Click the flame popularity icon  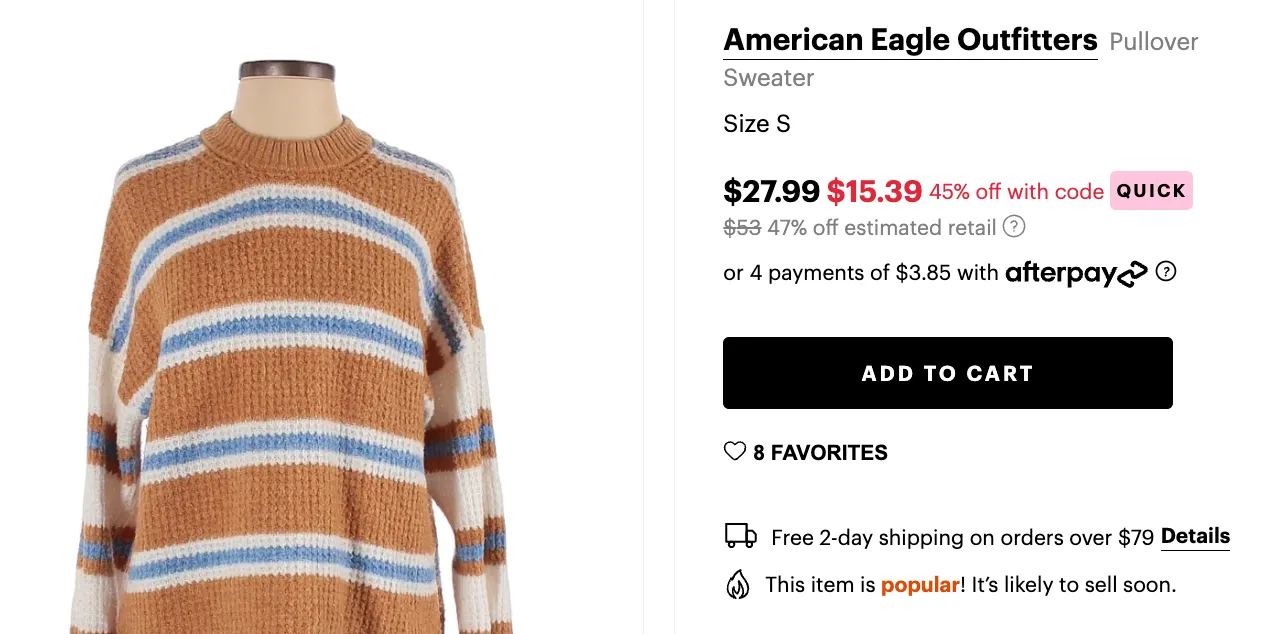point(738,584)
